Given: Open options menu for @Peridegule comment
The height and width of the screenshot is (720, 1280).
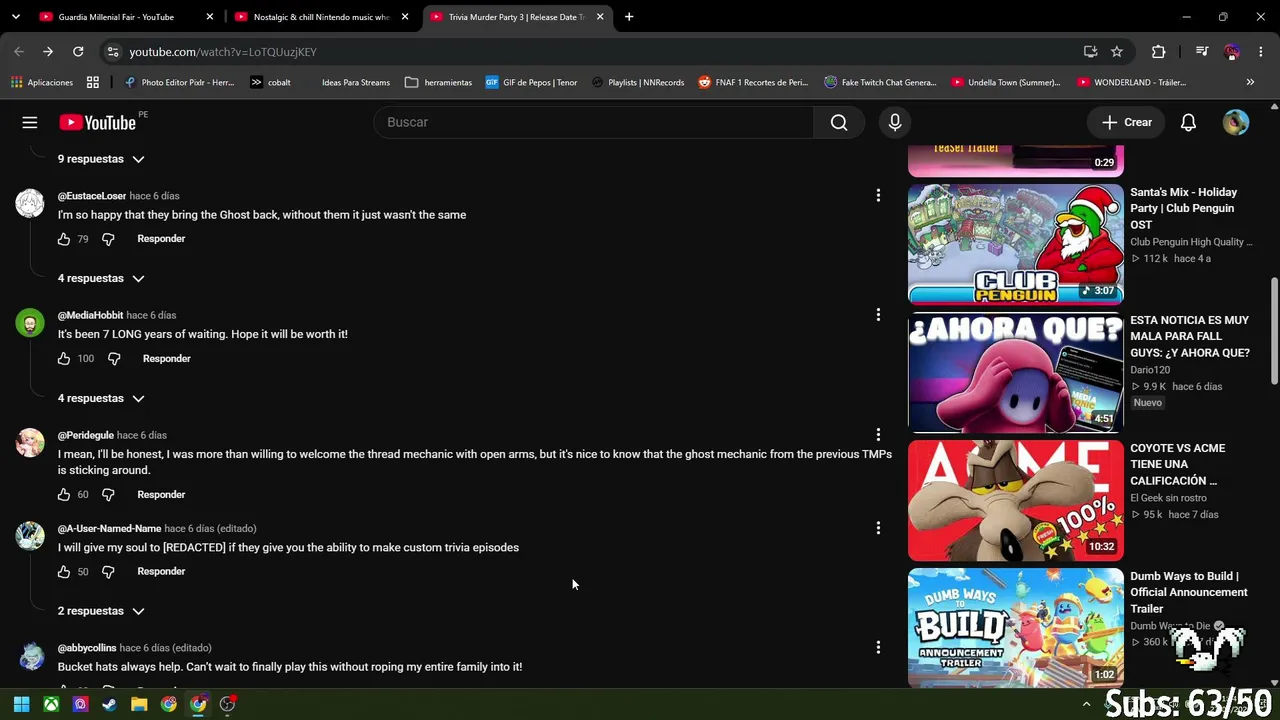Looking at the screenshot, I should point(878,435).
